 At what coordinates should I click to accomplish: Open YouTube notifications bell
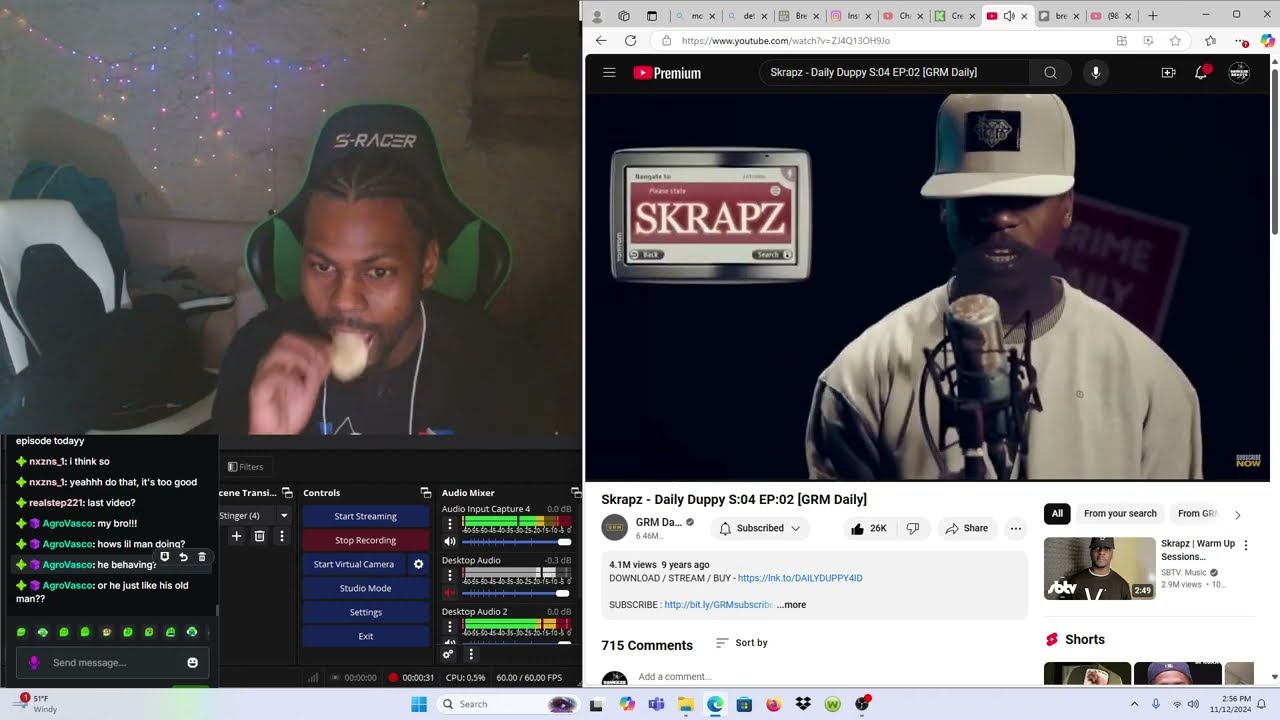1201,72
